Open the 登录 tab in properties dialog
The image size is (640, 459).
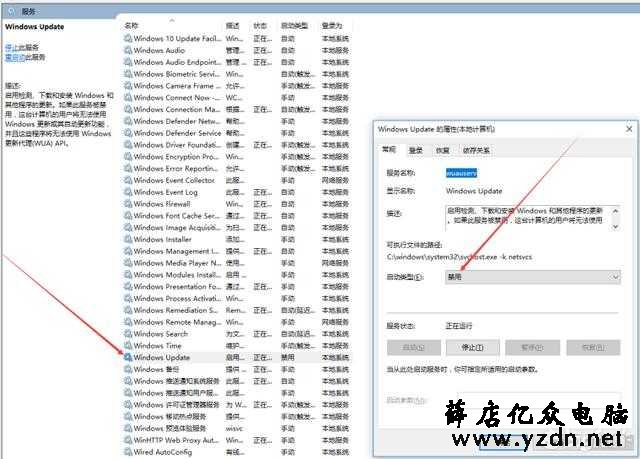coord(416,151)
